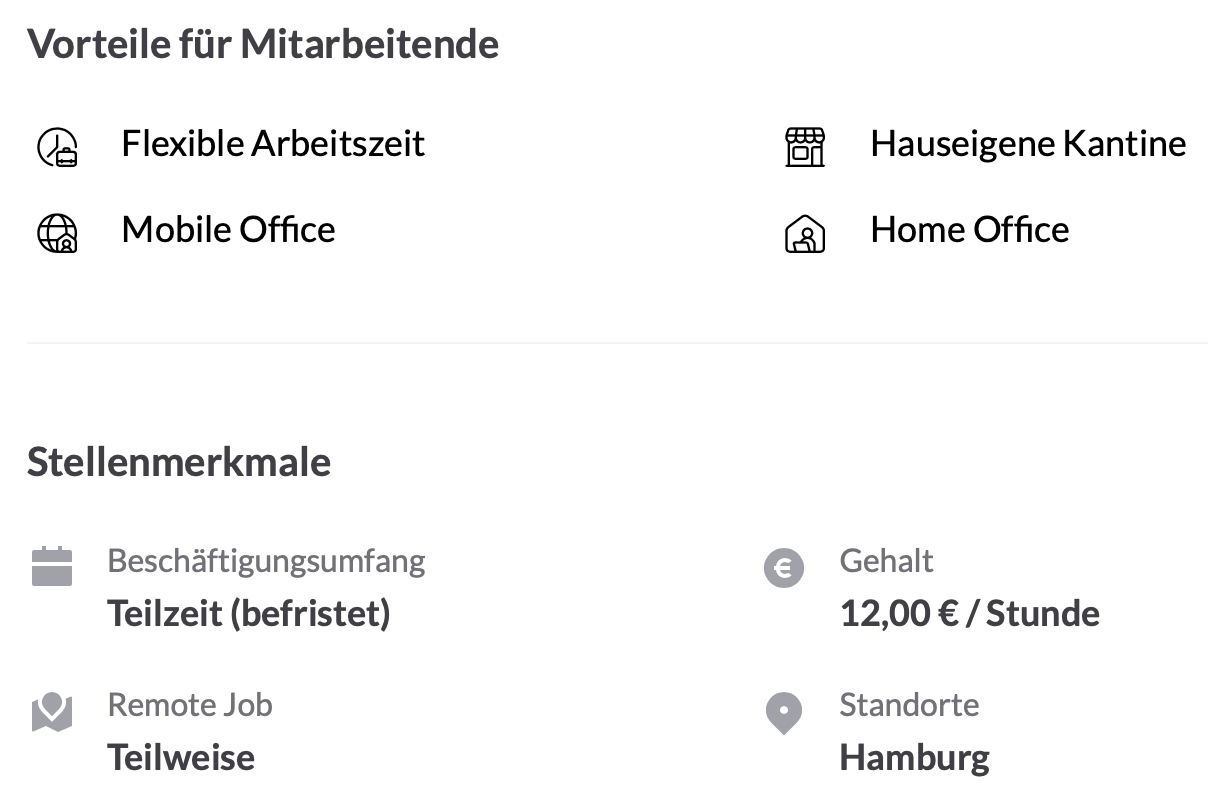This screenshot has width=1208, height=800.
Task: Select the Hauseigene Kantine benefit text
Action: click(1028, 144)
